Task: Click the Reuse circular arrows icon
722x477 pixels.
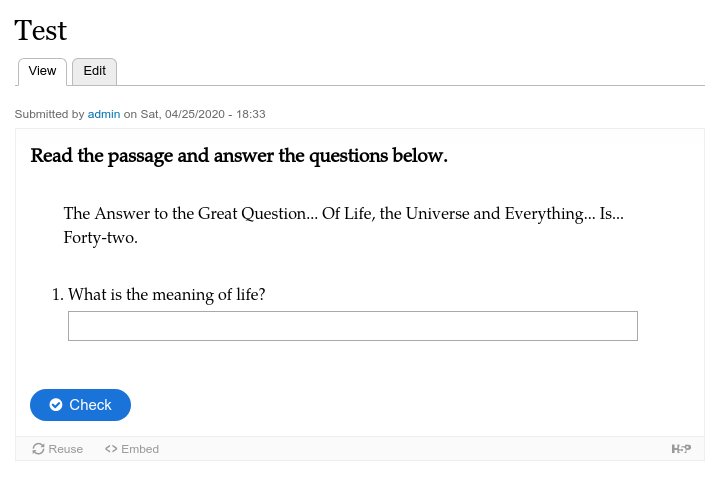Action: coord(38,449)
